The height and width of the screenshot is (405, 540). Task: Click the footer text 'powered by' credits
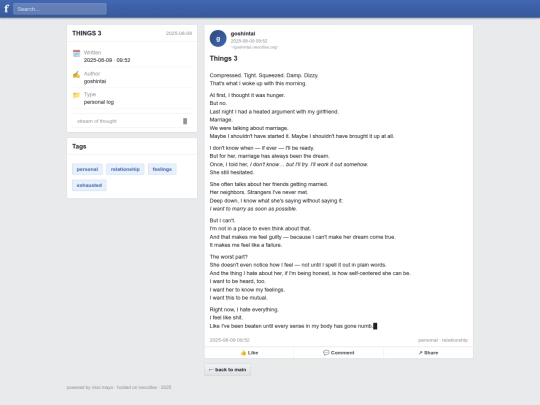(90, 387)
